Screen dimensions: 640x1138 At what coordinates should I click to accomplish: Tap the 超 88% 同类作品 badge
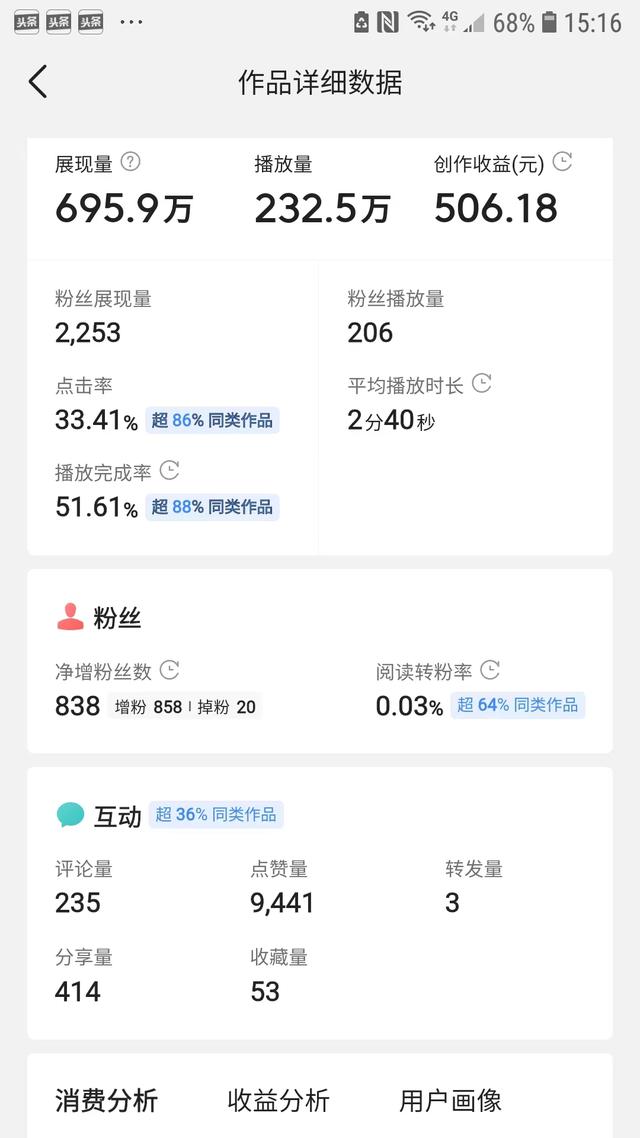(x=212, y=507)
